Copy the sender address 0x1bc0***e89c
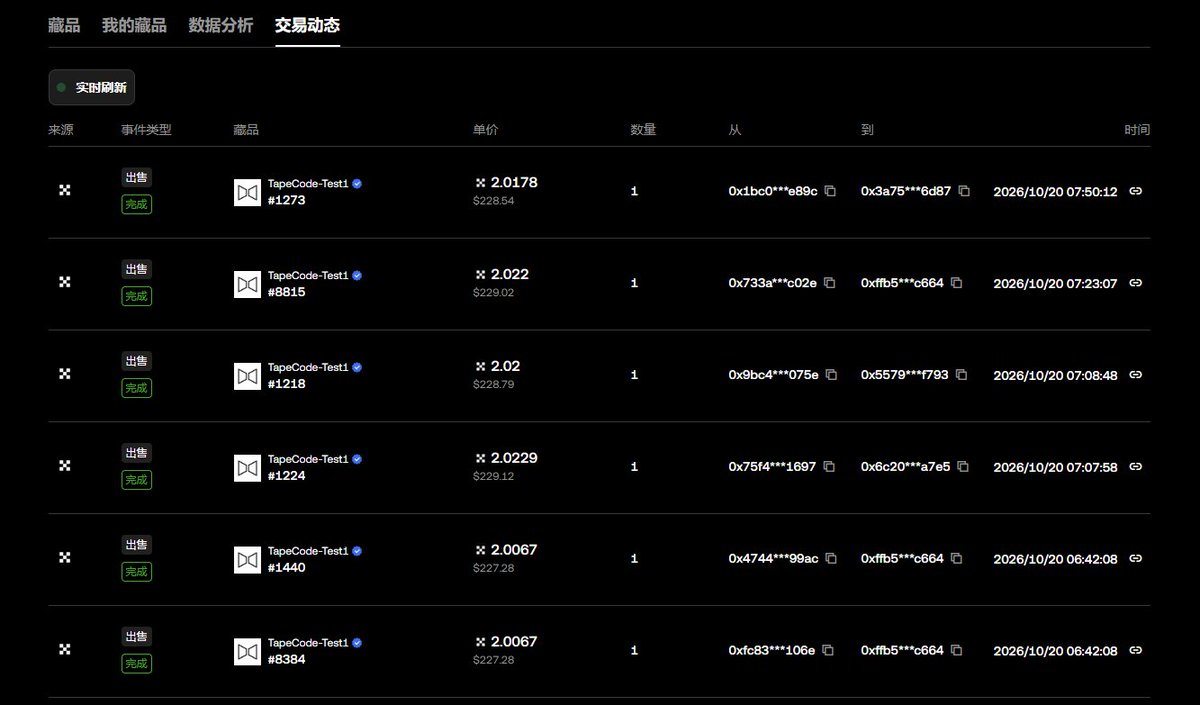The height and width of the screenshot is (705, 1200). (x=830, y=191)
